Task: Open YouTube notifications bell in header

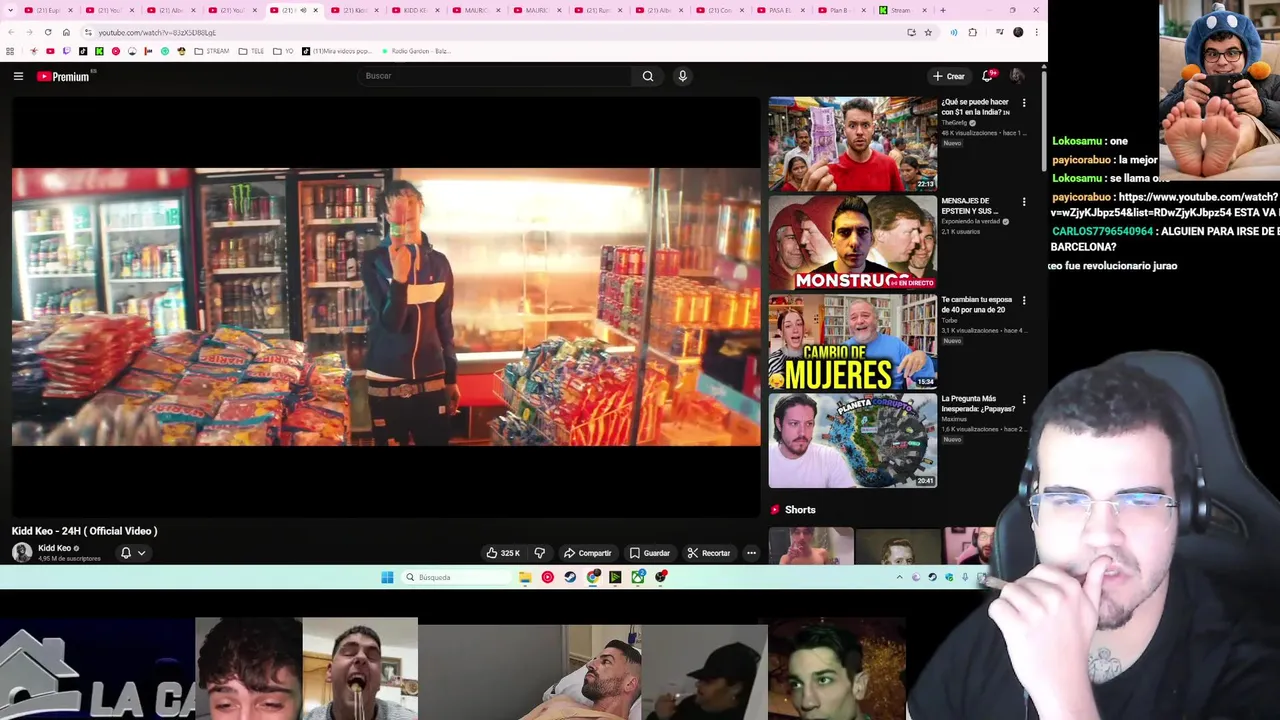Action: click(x=987, y=76)
